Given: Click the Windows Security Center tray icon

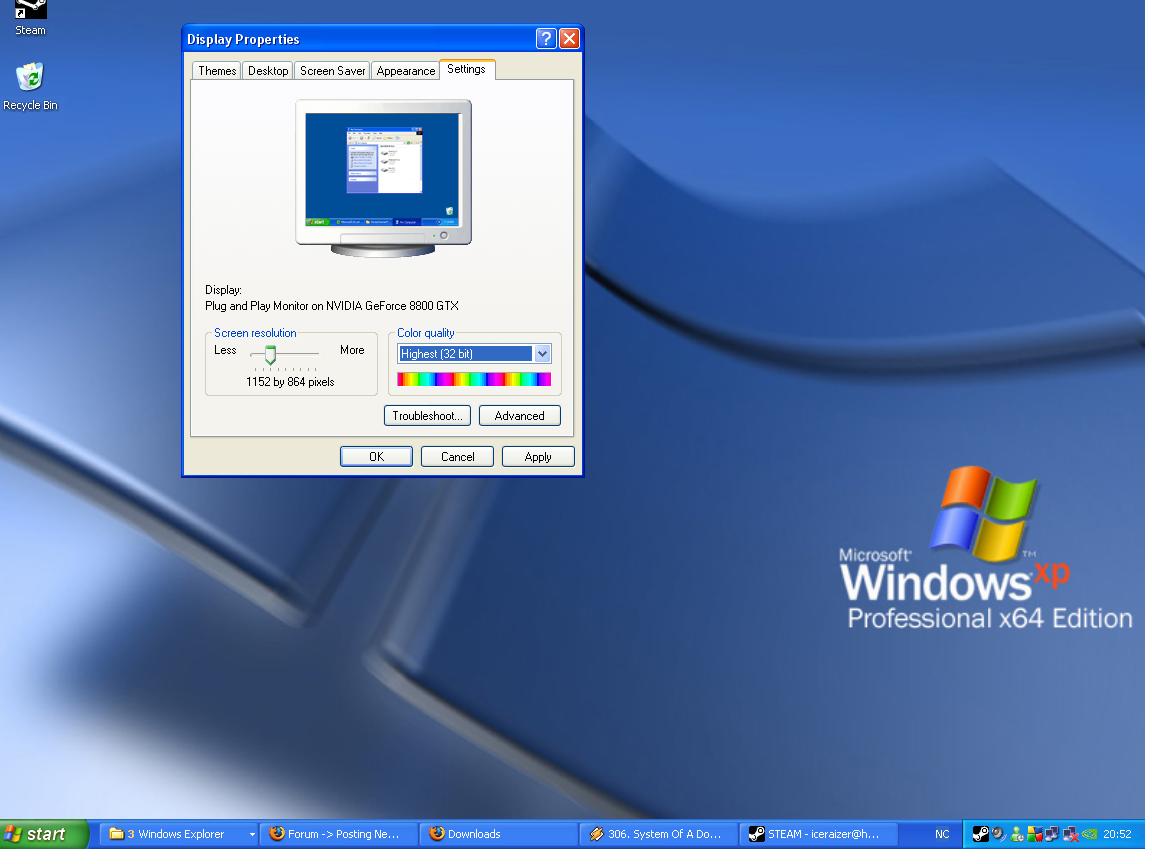Looking at the screenshot, I should click(1035, 834).
